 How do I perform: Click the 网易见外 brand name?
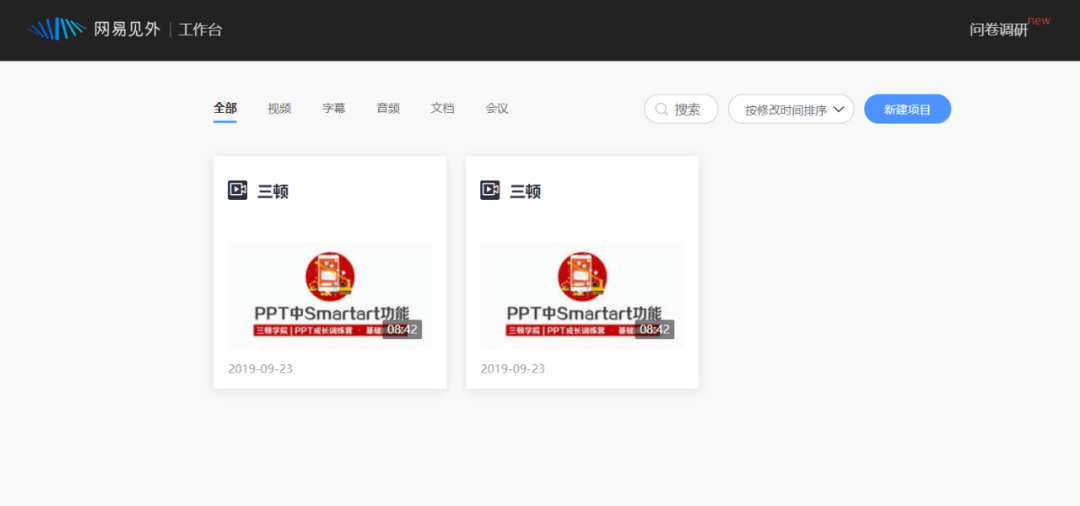pos(127,30)
